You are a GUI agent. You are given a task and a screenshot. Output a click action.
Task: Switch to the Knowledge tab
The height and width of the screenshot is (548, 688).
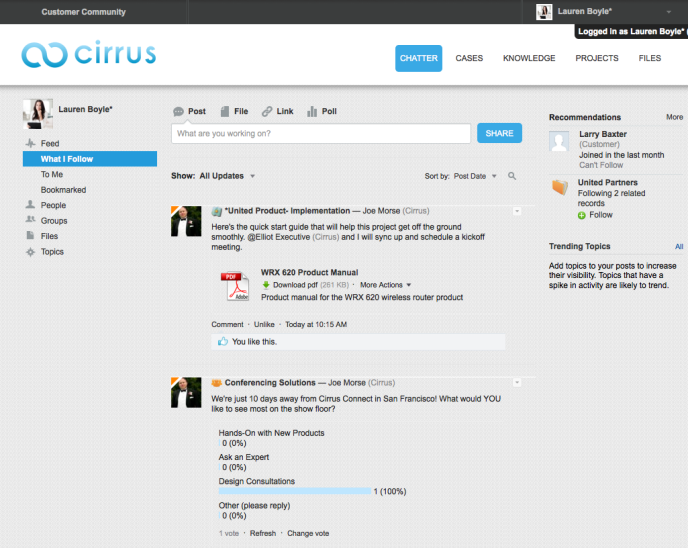(x=529, y=58)
